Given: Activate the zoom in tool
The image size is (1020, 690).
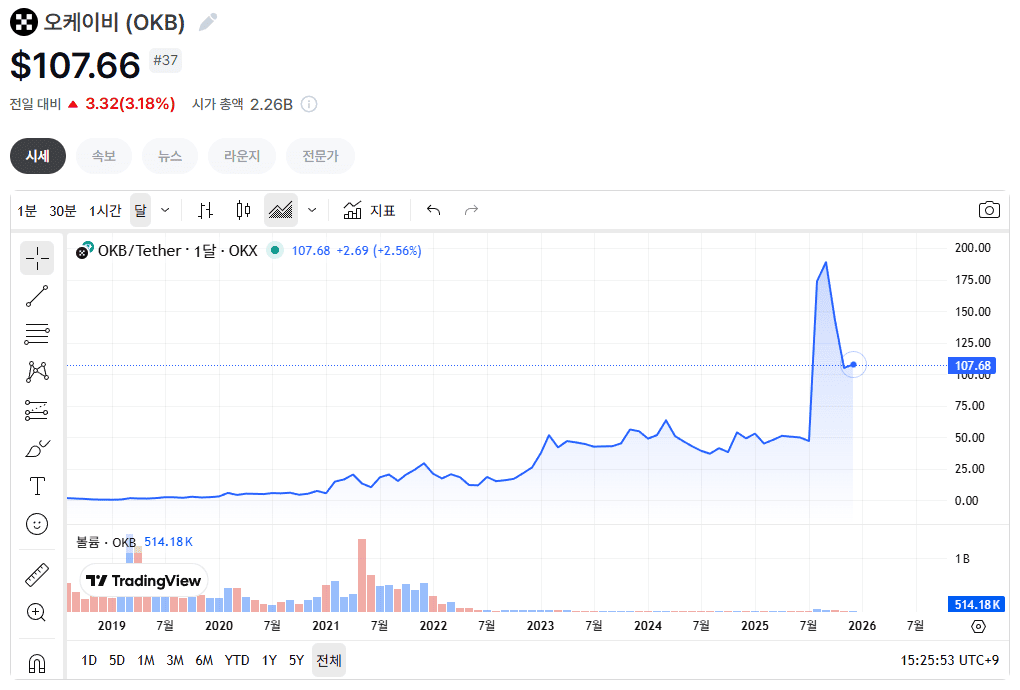Looking at the screenshot, I should pos(37,613).
